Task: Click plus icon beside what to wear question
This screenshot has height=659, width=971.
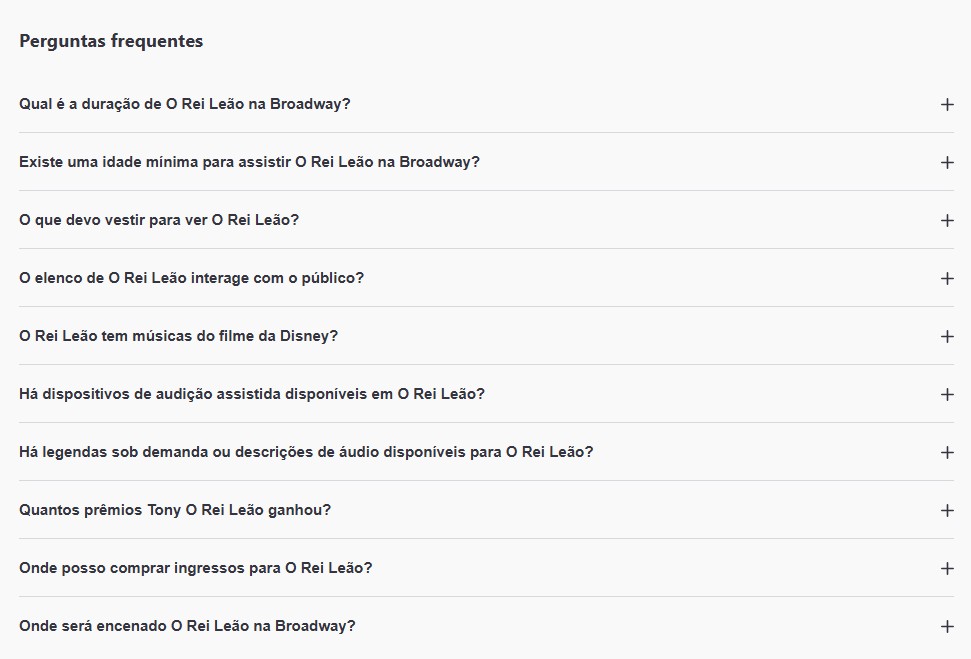Action: click(x=947, y=220)
